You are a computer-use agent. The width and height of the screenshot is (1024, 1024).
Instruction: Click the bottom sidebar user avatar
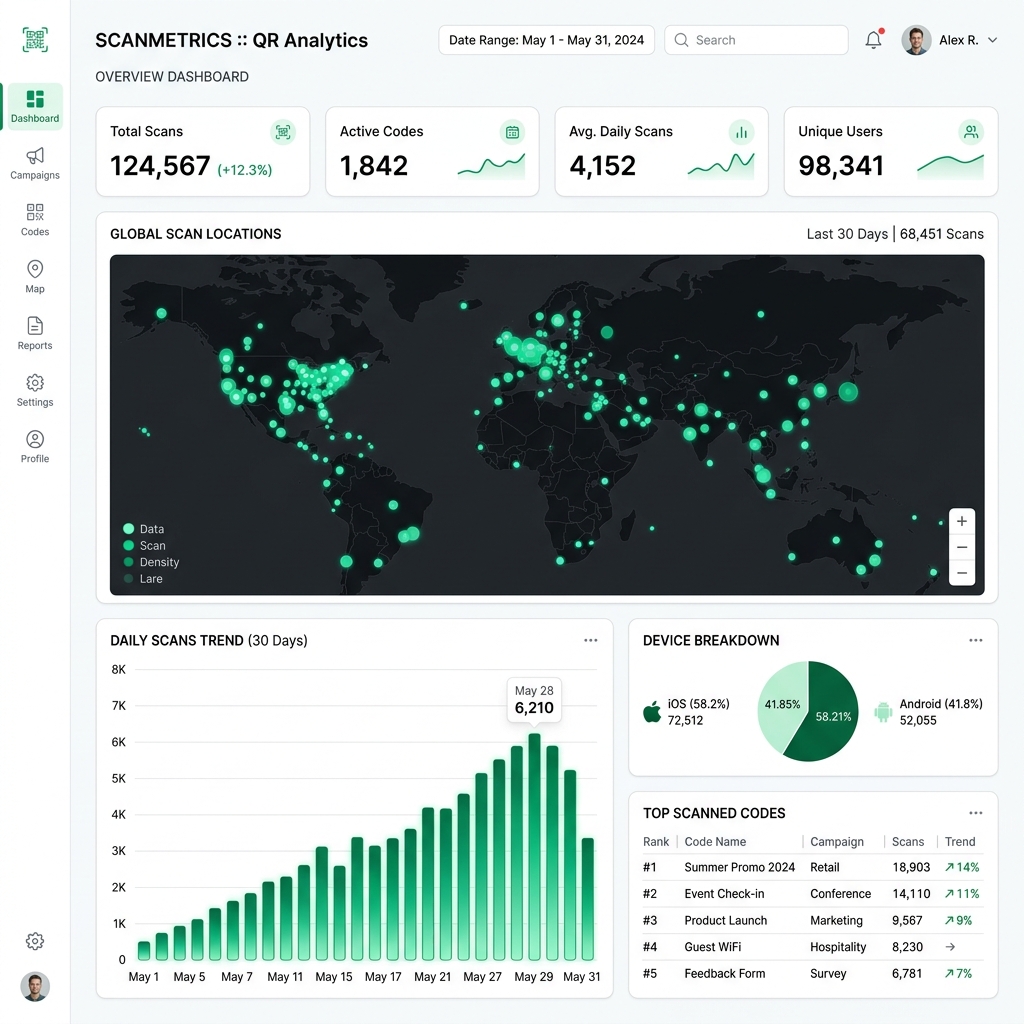[35, 987]
